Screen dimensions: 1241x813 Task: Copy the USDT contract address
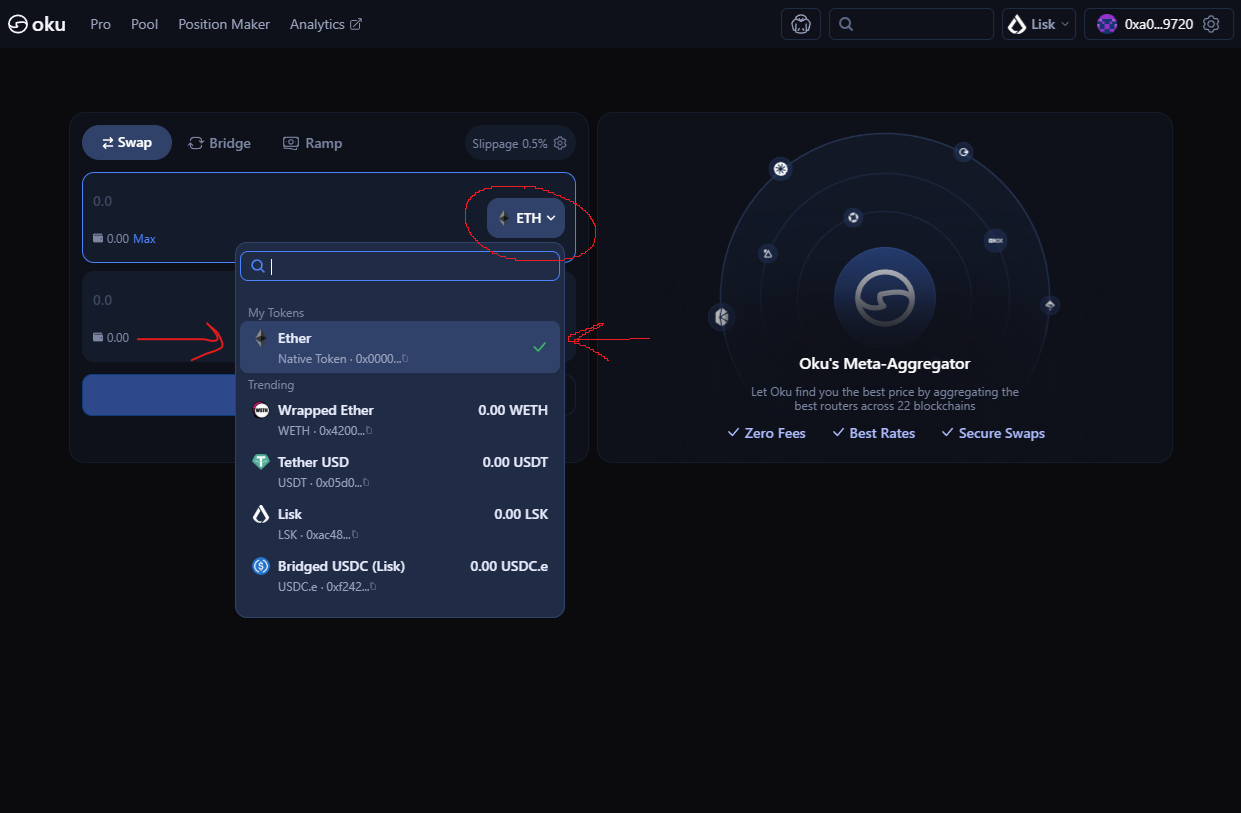[366, 482]
